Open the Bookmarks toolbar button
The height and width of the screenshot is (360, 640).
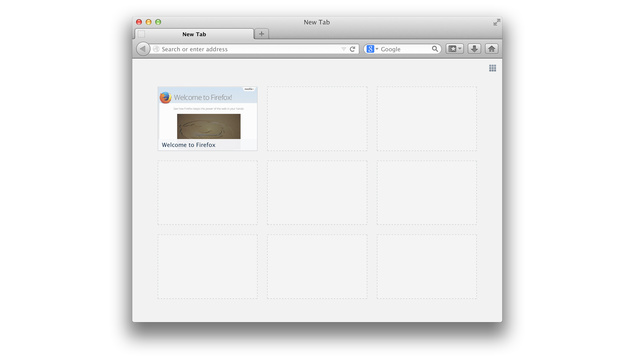[x=452, y=49]
